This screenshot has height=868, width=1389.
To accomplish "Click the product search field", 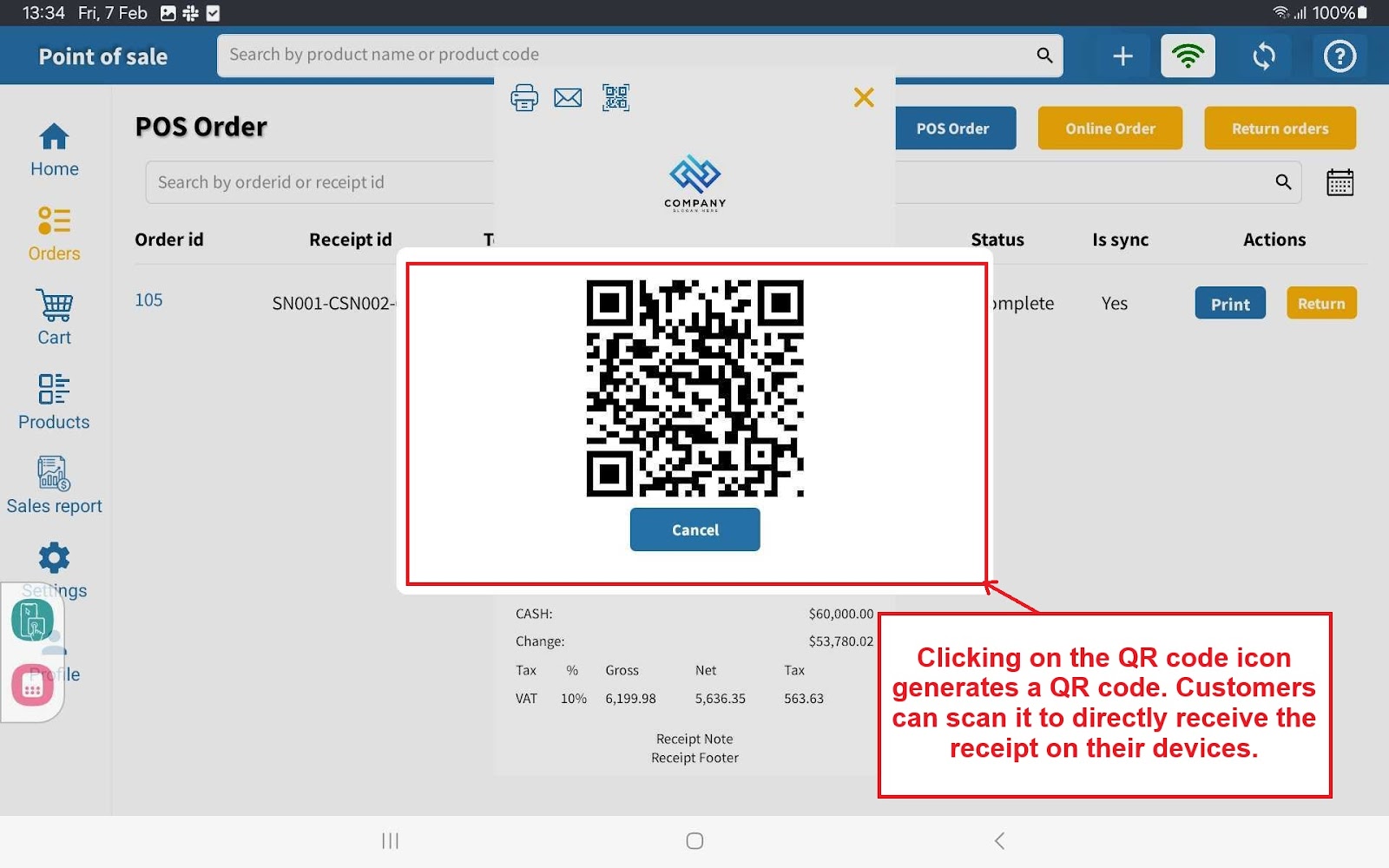I will [x=625, y=55].
